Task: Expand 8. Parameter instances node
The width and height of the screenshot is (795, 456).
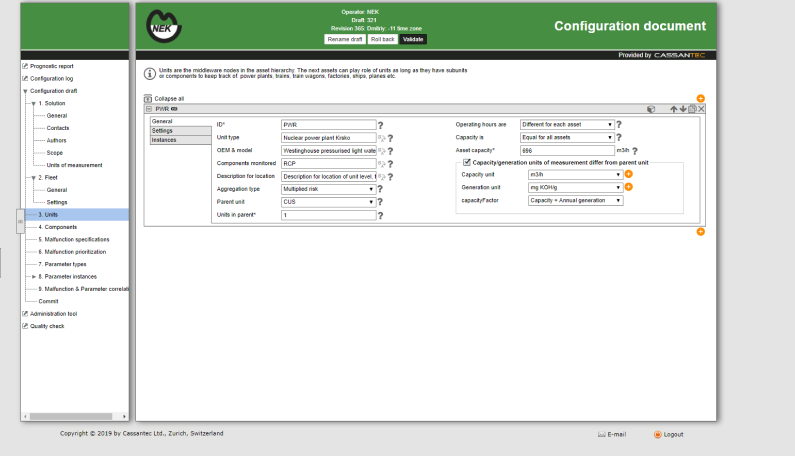Action: (34, 277)
